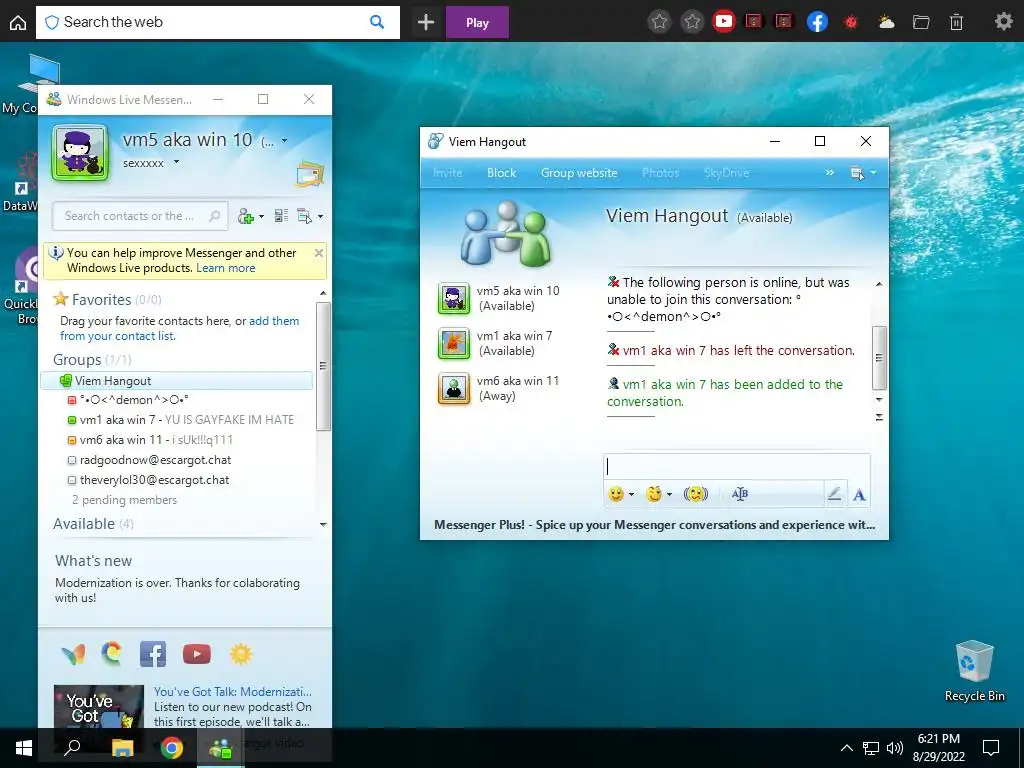
Task: Click the text translation AB icon
Action: (740, 494)
